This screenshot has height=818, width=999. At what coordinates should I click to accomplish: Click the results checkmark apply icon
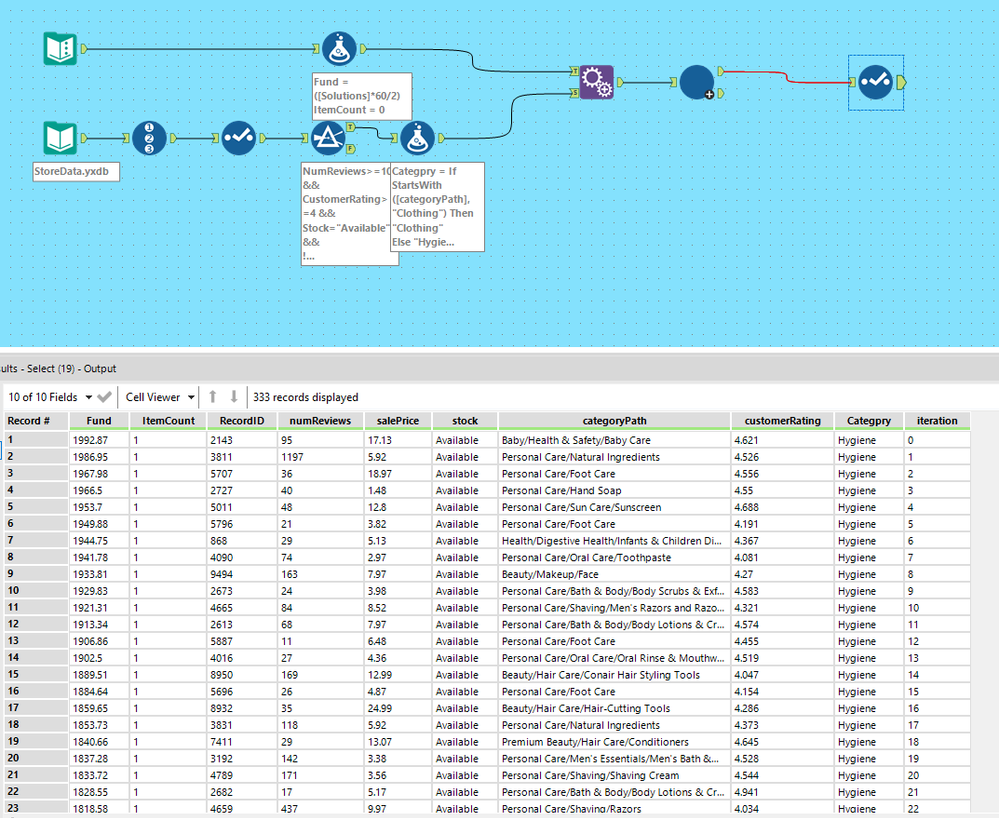point(105,397)
